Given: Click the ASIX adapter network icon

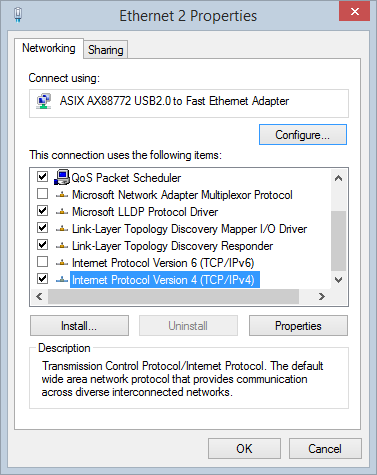Looking at the screenshot, I should 44,101.
